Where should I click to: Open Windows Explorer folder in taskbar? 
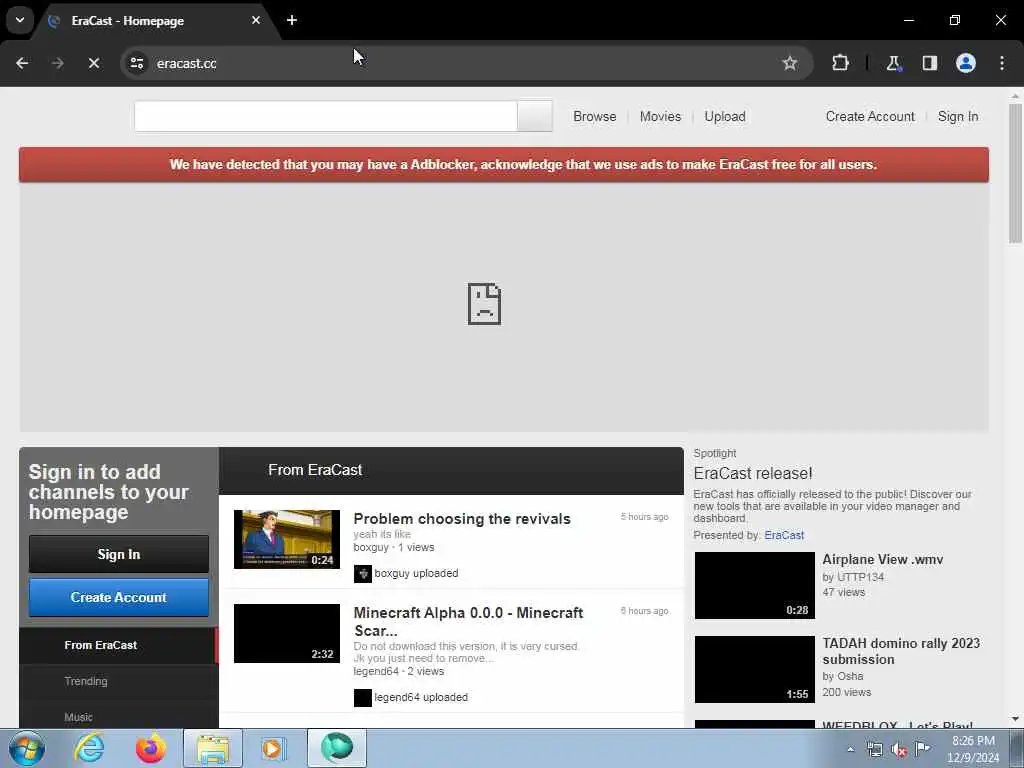click(213, 748)
